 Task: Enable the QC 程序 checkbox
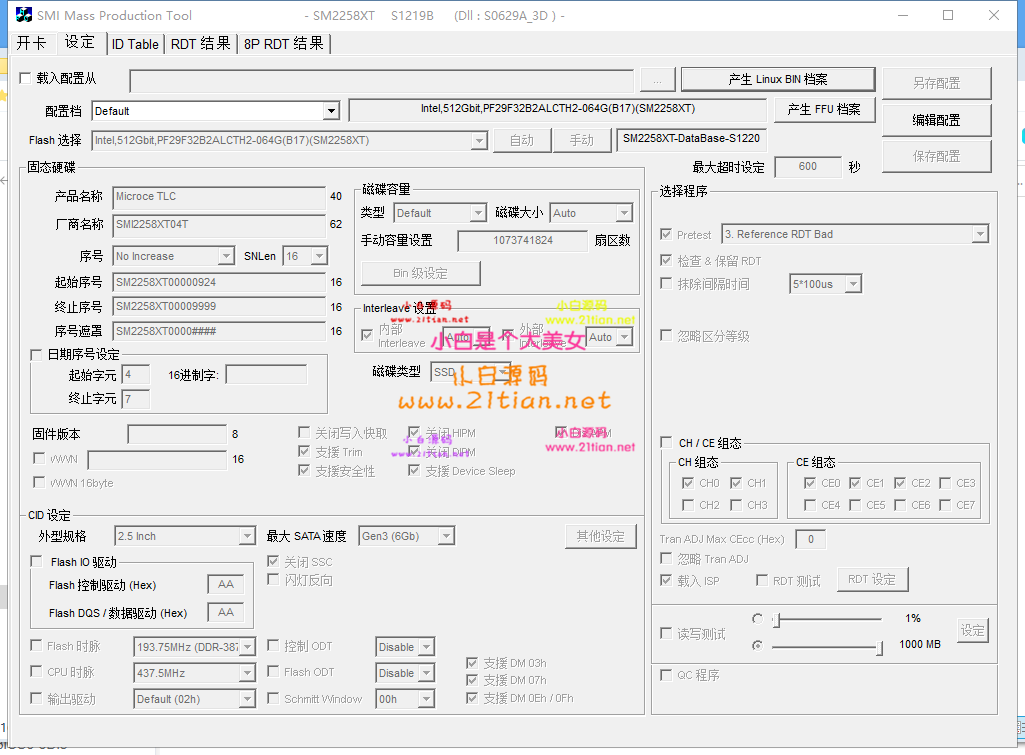pyautogui.click(x=666, y=675)
